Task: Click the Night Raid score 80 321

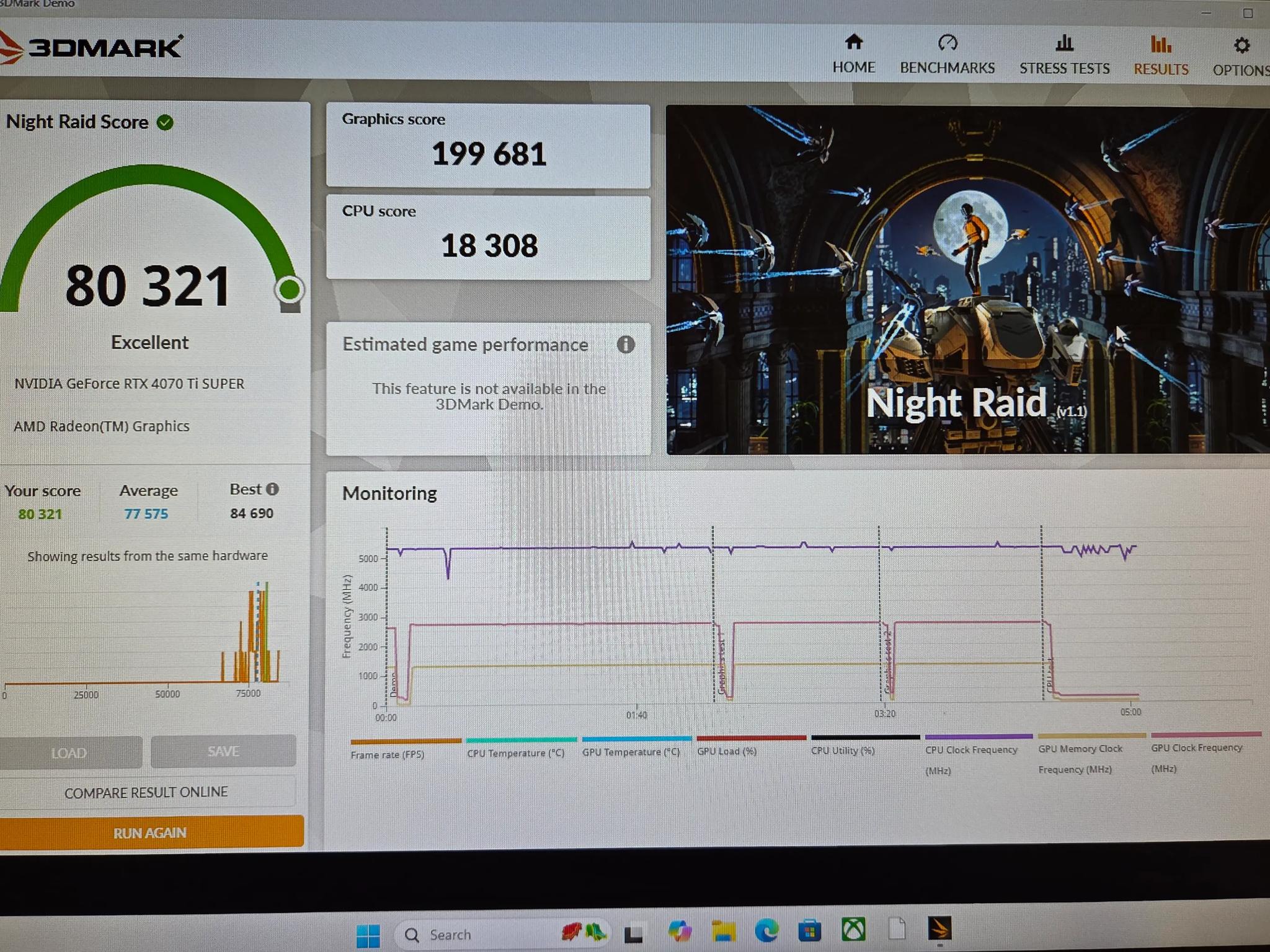Action: (x=148, y=286)
